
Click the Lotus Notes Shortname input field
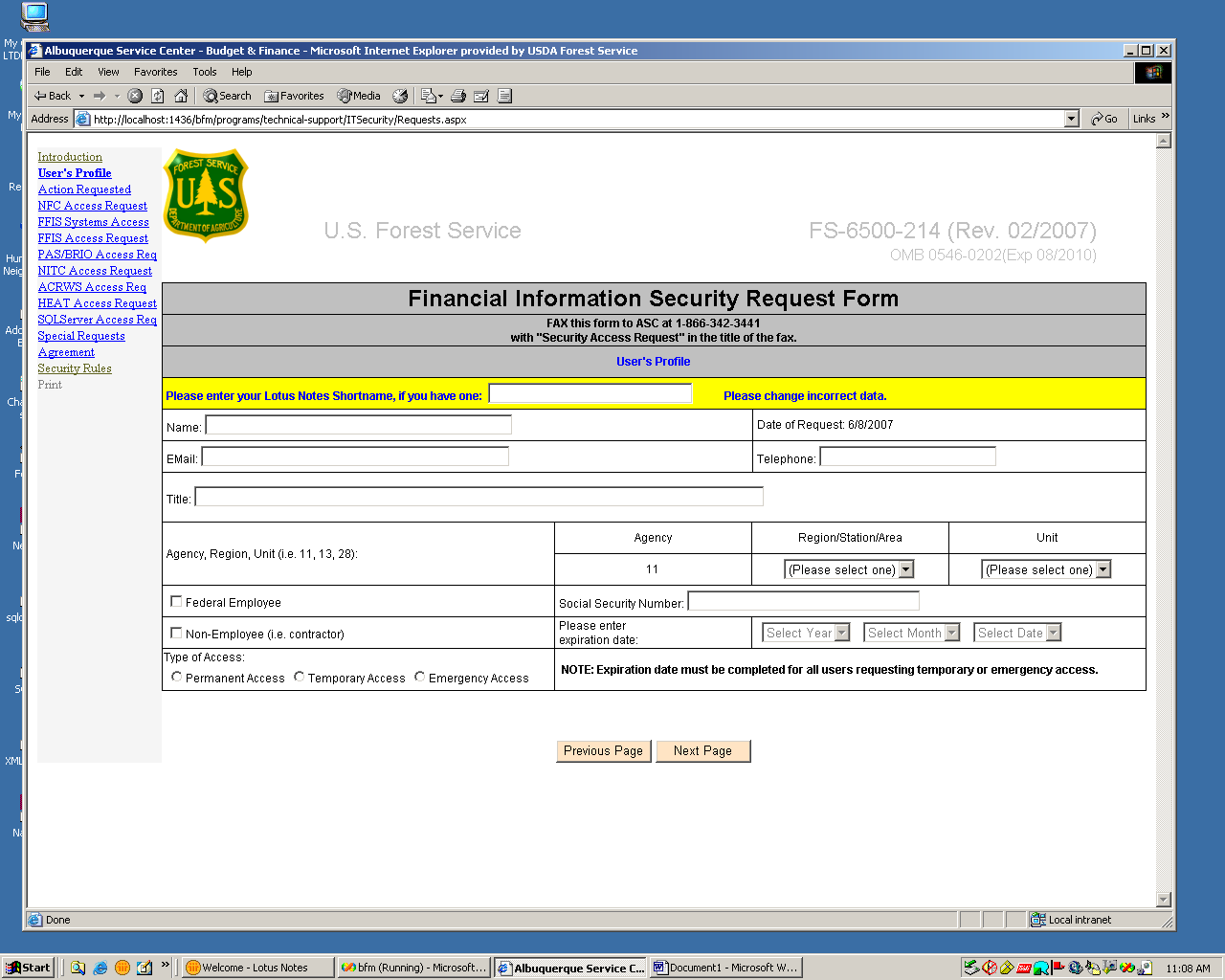point(590,393)
